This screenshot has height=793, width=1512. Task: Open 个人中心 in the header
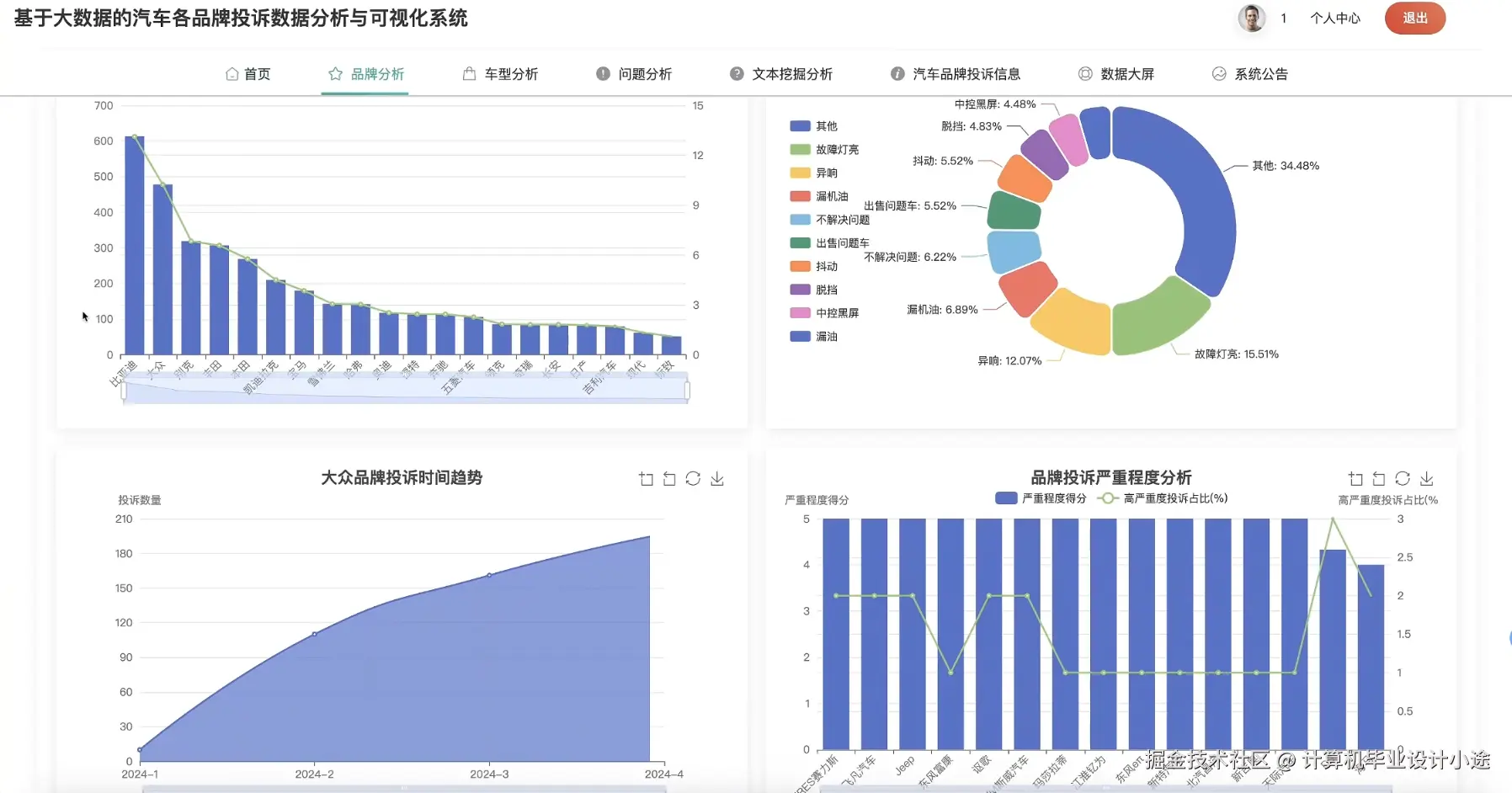pyautogui.click(x=1334, y=18)
